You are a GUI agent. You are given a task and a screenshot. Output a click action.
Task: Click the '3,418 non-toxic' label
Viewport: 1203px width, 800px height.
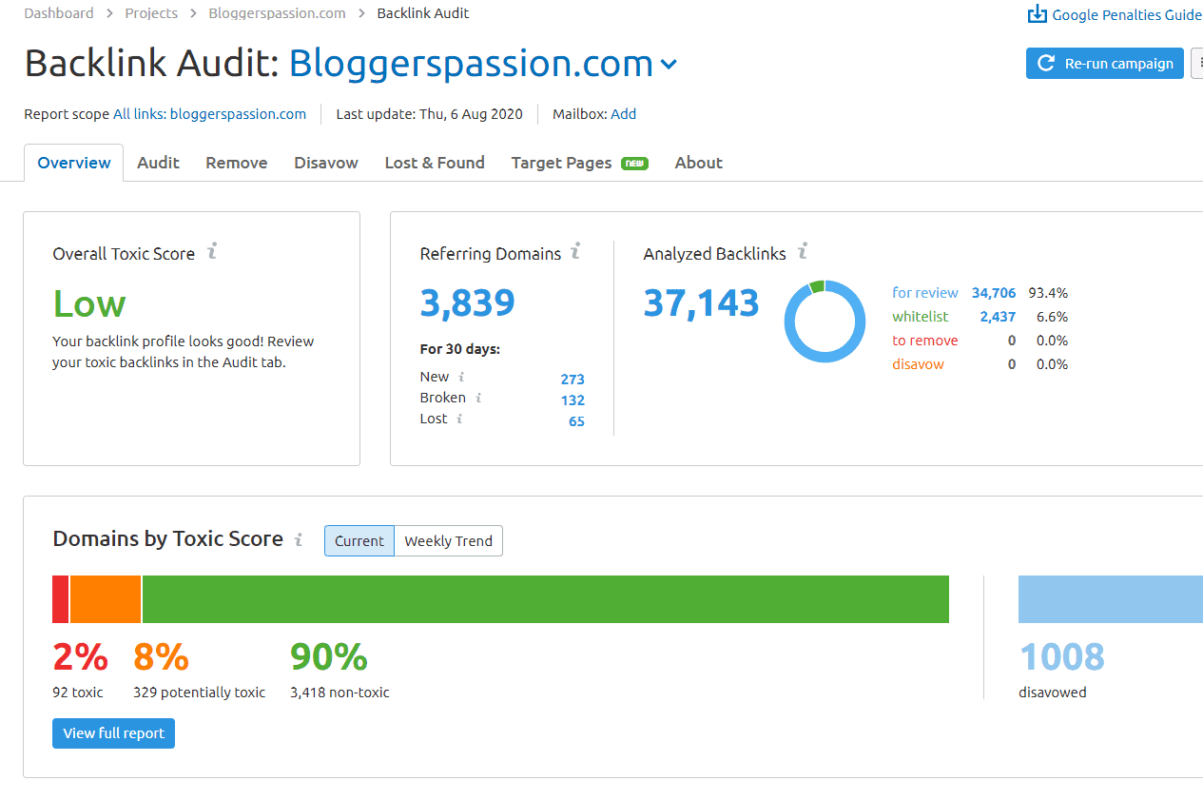coord(340,692)
